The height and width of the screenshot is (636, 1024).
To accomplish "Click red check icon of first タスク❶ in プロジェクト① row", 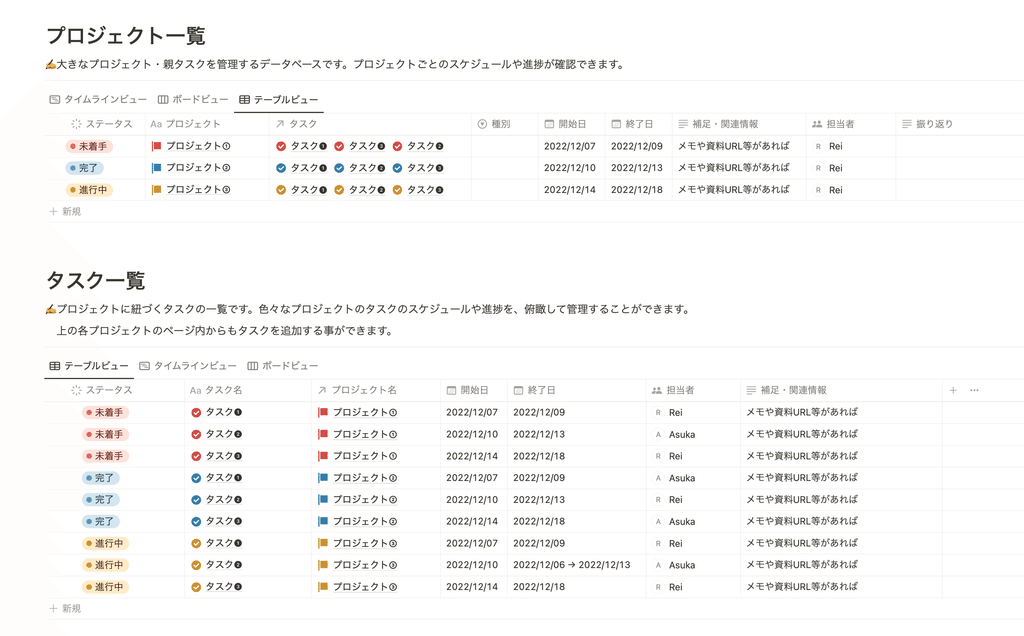I will coord(281,146).
